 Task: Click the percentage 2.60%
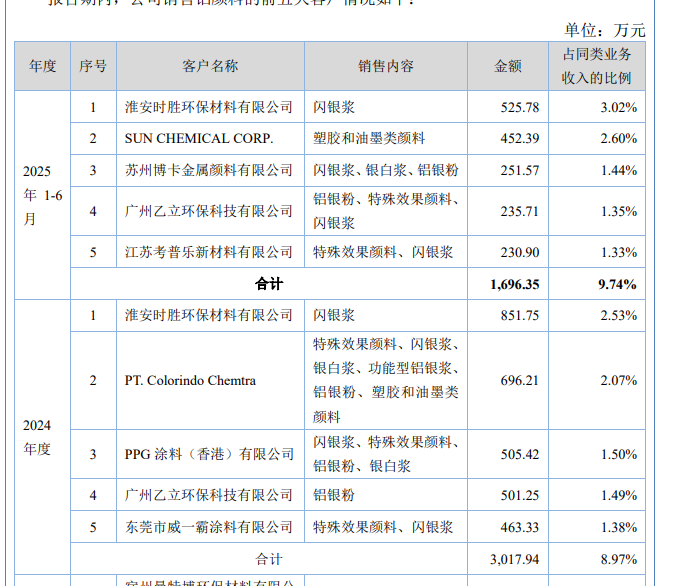pyautogui.click(x=619, y=138)
